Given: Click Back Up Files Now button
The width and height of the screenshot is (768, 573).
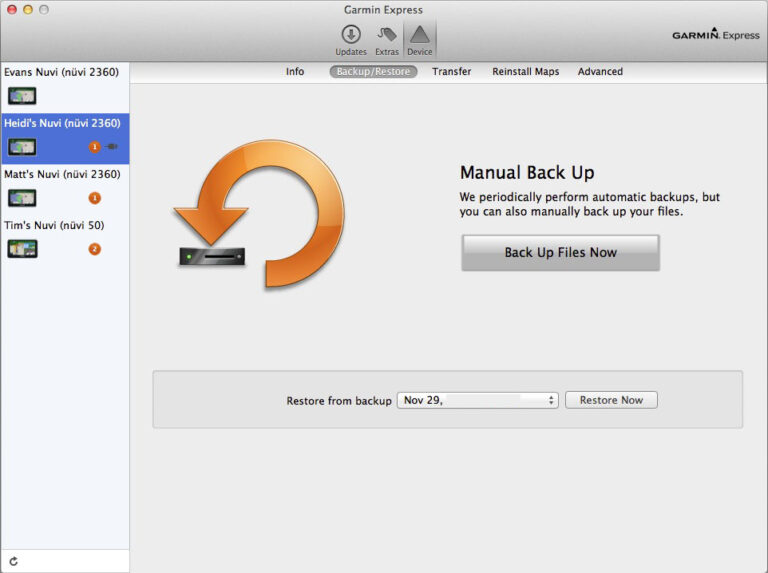Looking at the screenshot, I should 560,252.
